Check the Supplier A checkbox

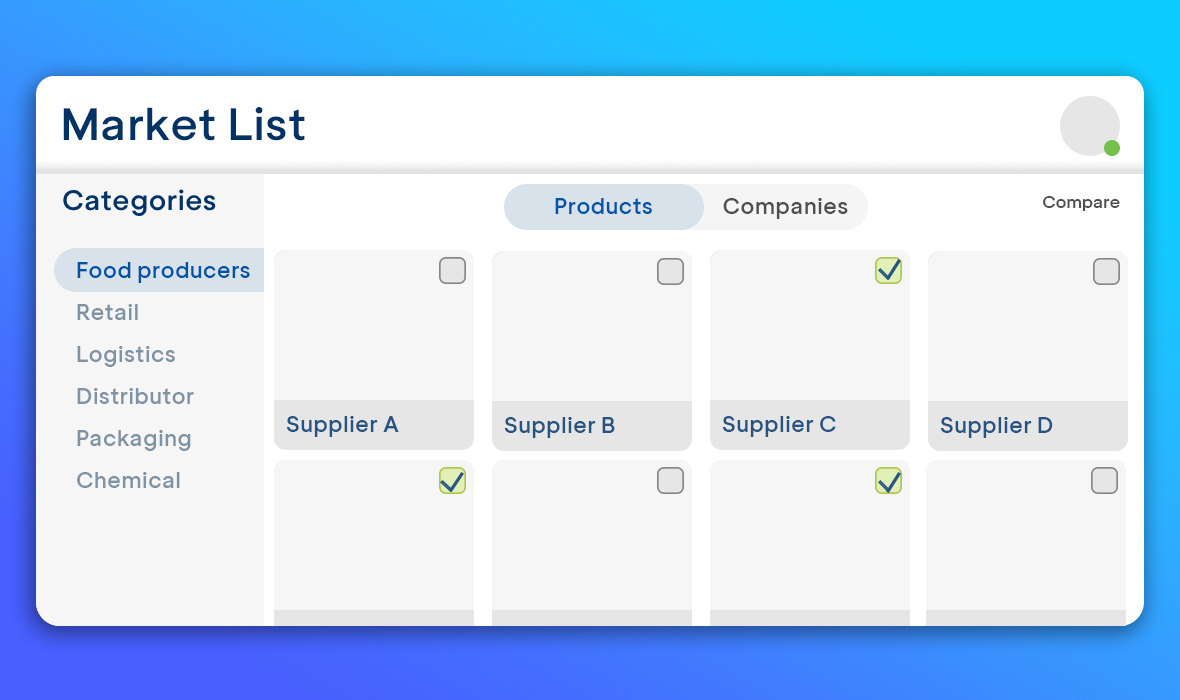pyautogui.click(x=452, y=271)
